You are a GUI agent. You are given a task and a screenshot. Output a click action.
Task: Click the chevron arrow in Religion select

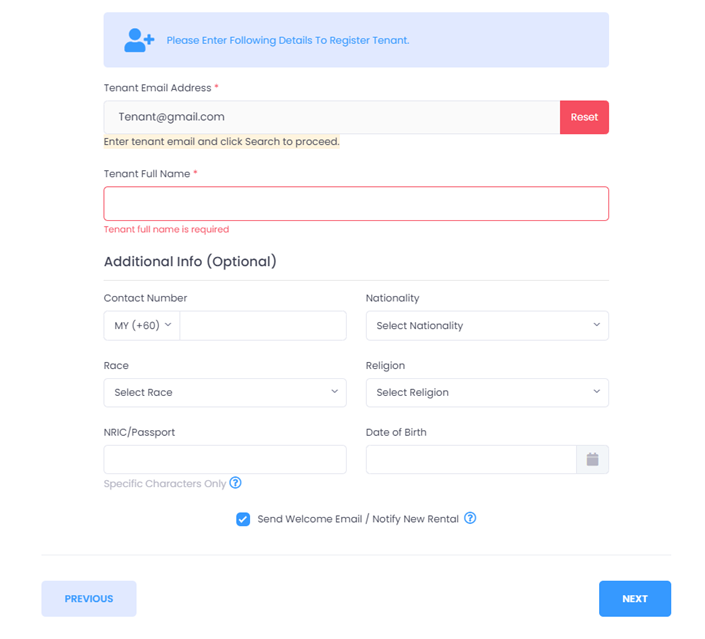pos(596,391)
